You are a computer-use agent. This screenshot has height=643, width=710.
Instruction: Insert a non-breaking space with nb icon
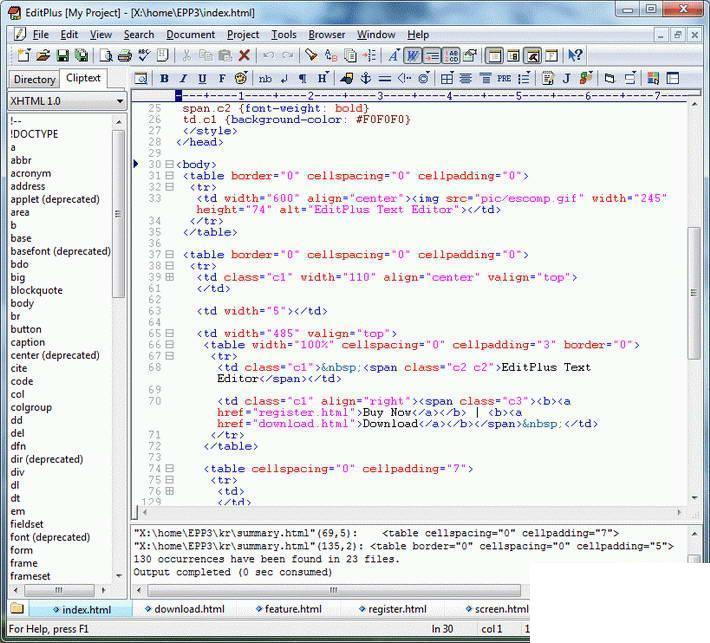[265, 78]
